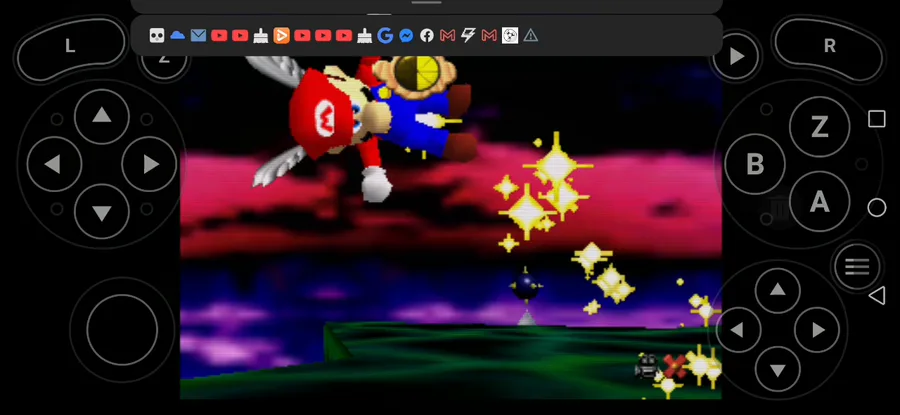Open the white ball notification icon
This screenshot has height=415, width=900.
coord(510,36)
